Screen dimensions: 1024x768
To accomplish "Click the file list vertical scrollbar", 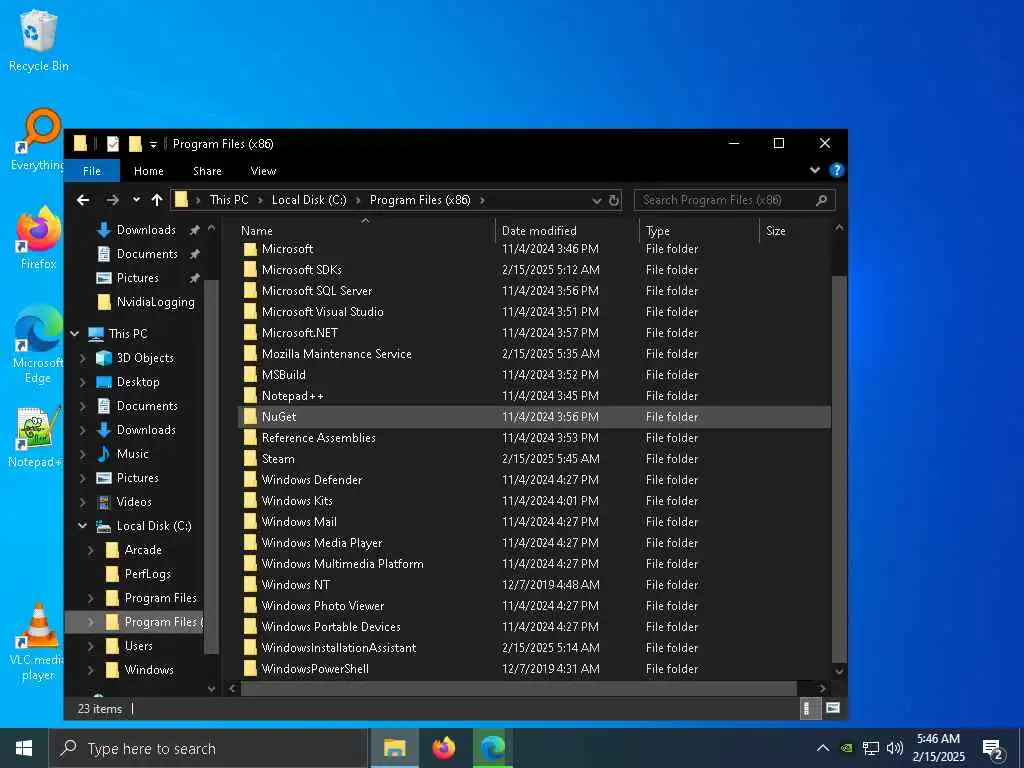I will point(839,468).
